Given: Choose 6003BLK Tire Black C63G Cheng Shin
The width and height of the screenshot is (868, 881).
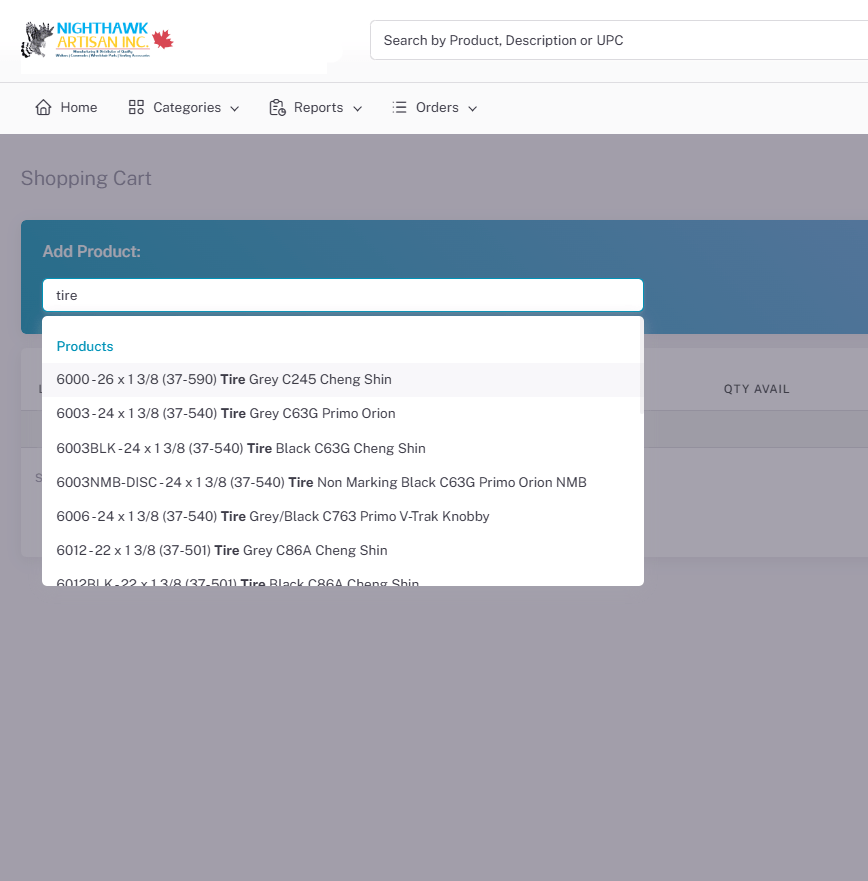Looking at the screenshot, I should pos(241,448).
